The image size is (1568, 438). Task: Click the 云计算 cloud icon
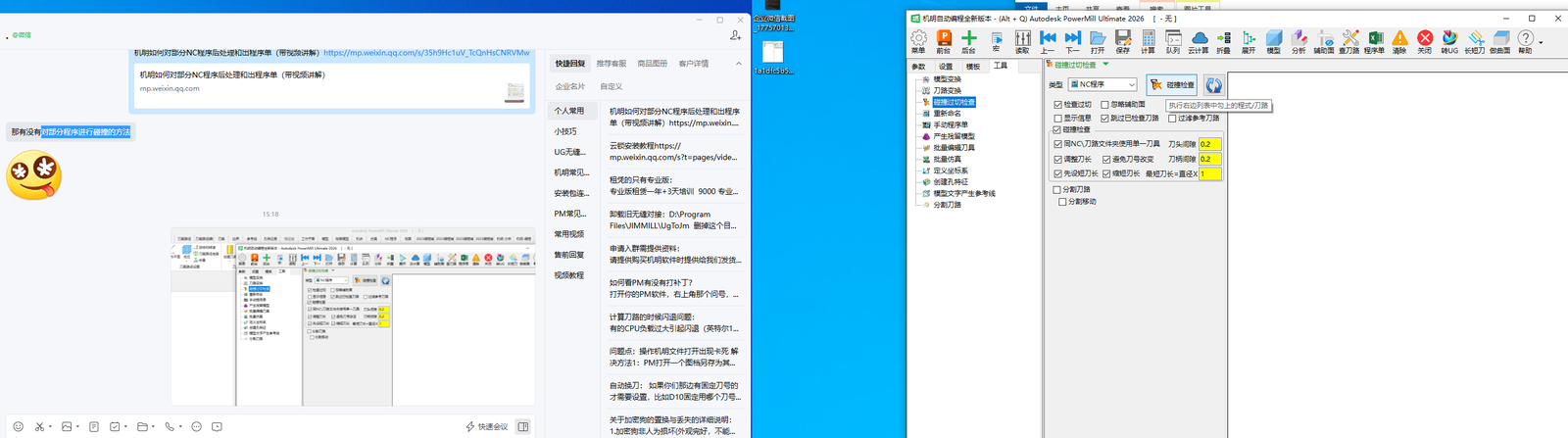click(1199, 40)
